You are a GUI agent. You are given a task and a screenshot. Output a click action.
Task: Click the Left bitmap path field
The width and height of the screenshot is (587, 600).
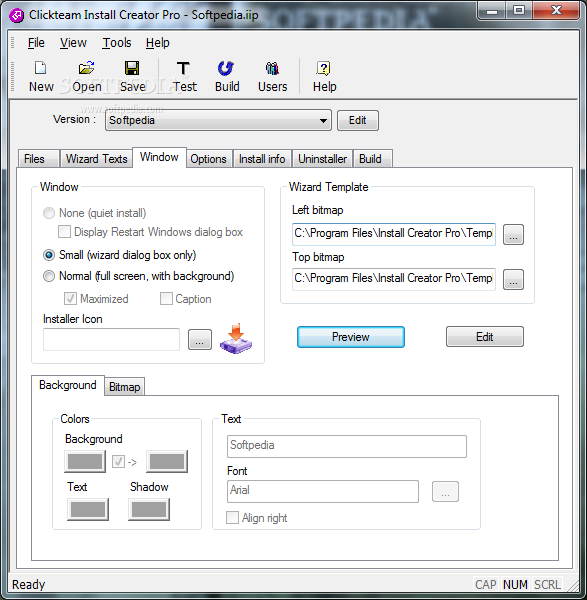pos(394,234)
